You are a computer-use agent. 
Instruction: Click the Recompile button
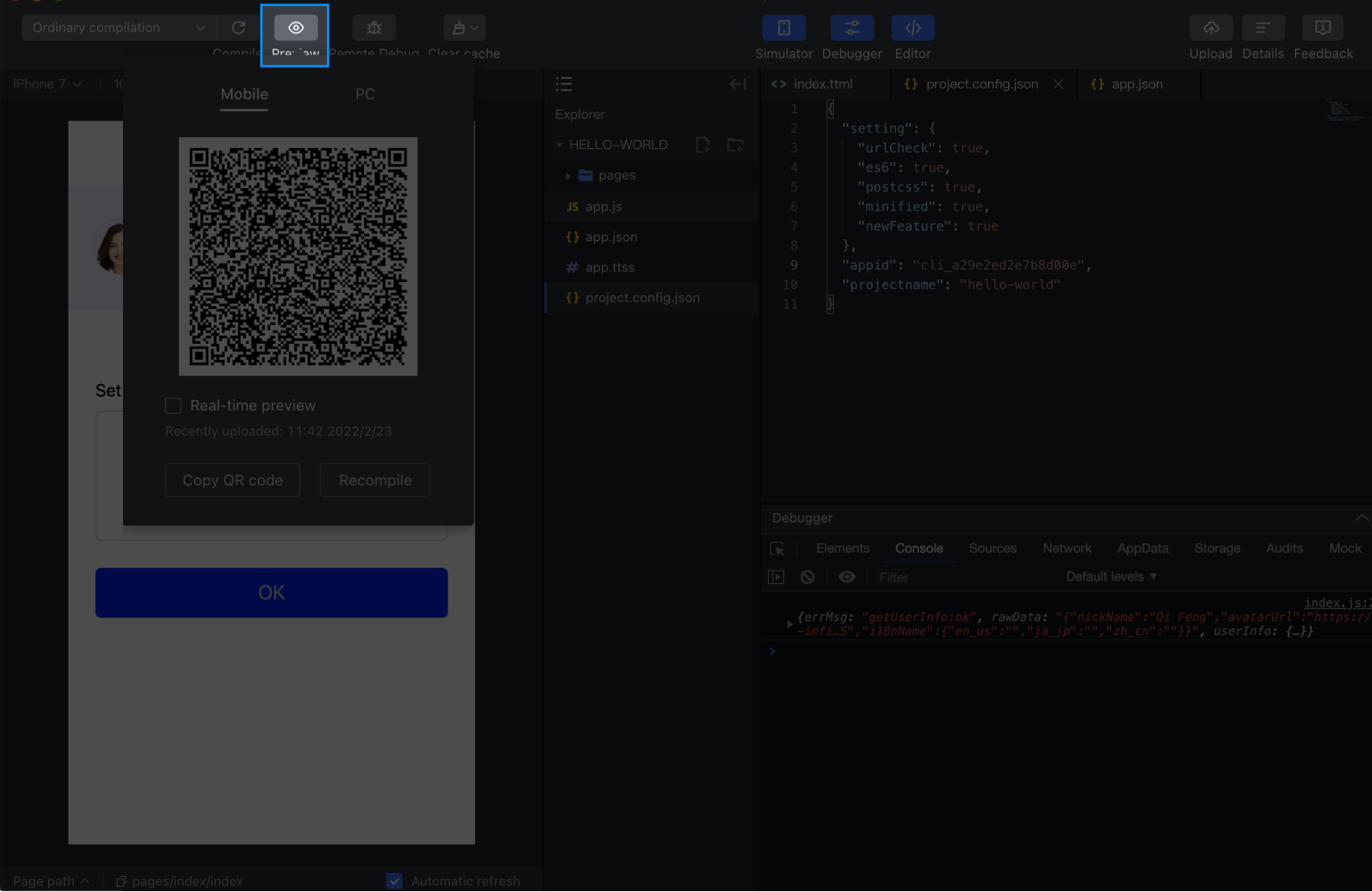375,480
